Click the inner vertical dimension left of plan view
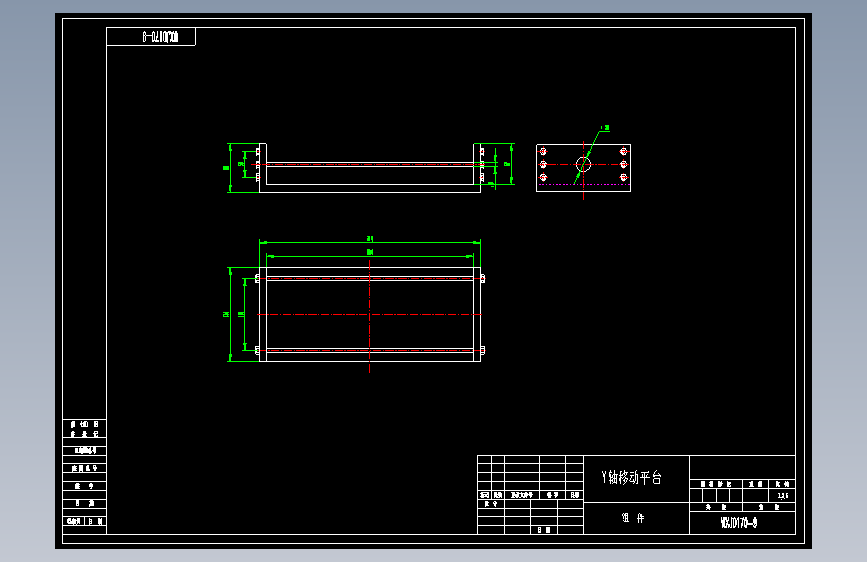 (x=243, y=314)
